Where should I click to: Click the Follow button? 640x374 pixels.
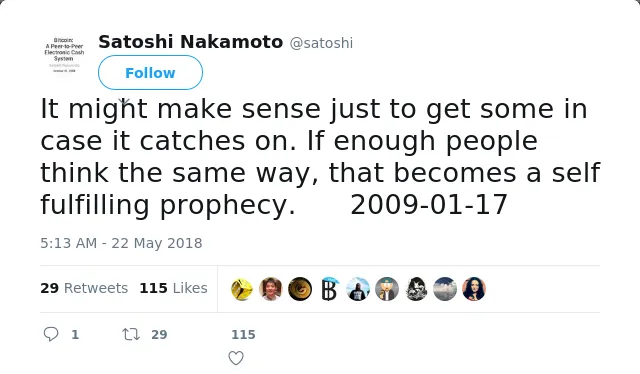(150, 73)
